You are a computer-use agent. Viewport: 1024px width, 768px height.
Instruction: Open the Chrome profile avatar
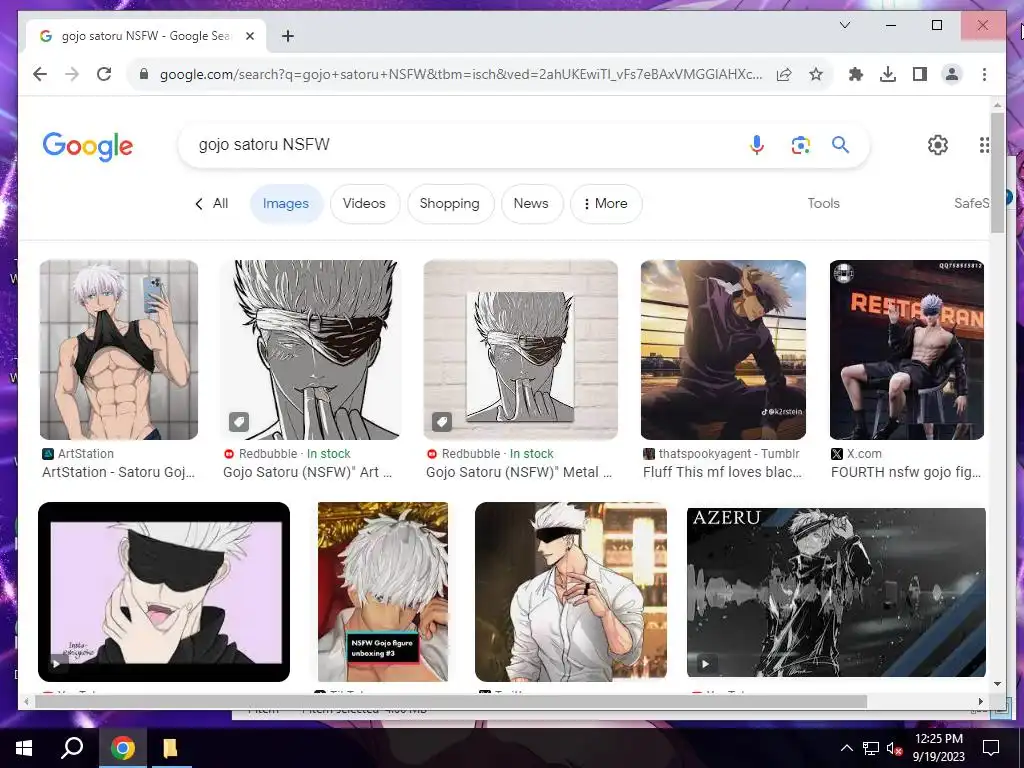[952, 74]
